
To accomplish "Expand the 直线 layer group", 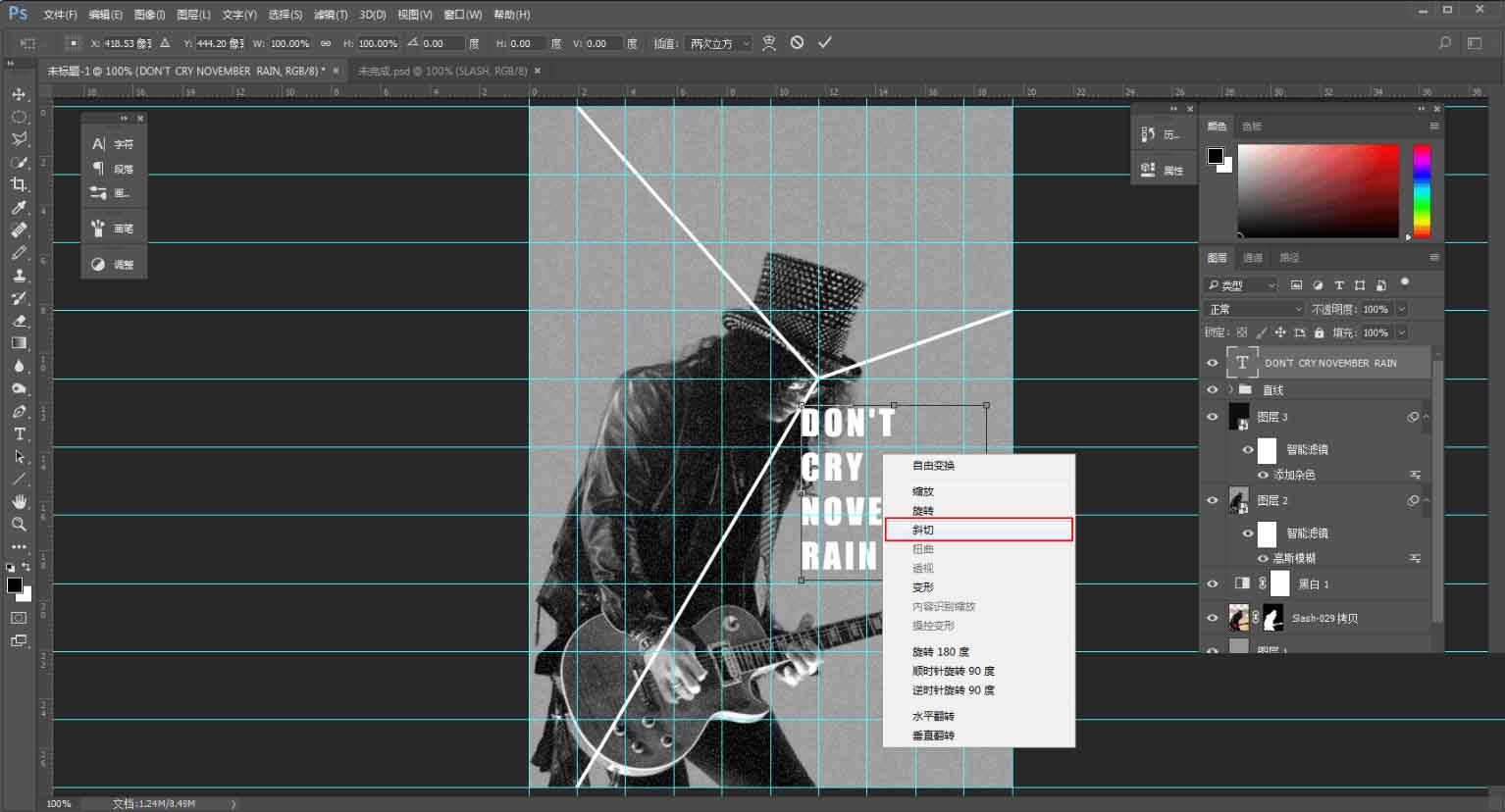I will pos(1230,389).
